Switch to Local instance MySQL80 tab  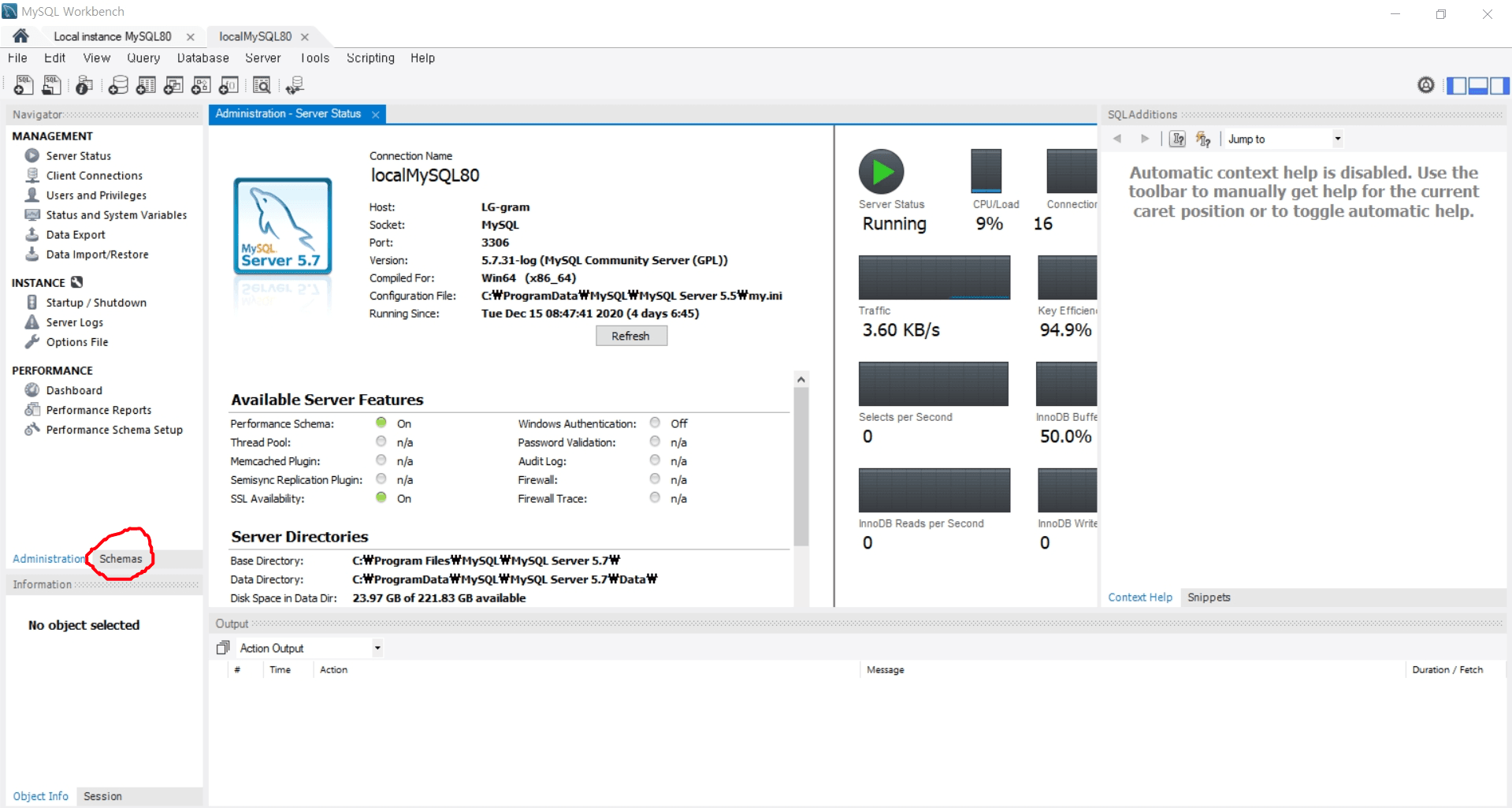(113, 36)
